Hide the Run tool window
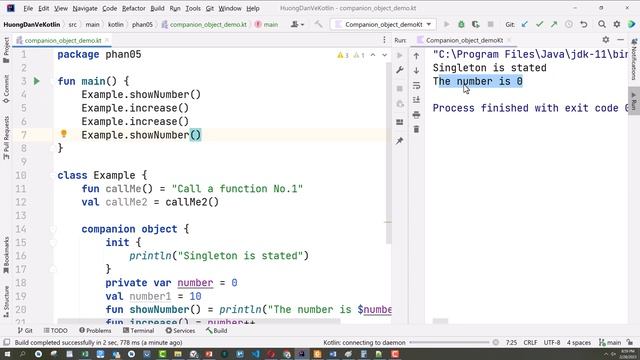The height and width of the screenshot is (360, 640). coord(620,40)
